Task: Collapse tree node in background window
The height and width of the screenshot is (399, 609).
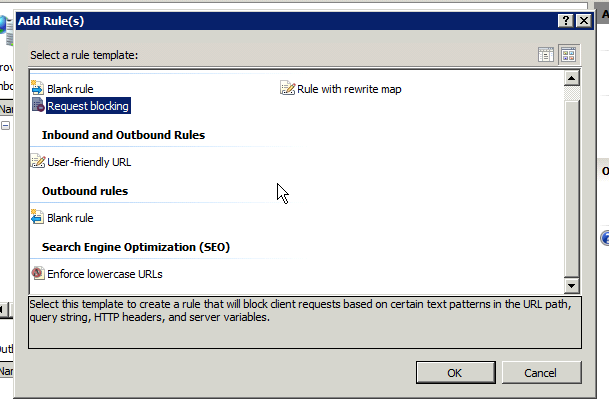Action: pos(5,125)
